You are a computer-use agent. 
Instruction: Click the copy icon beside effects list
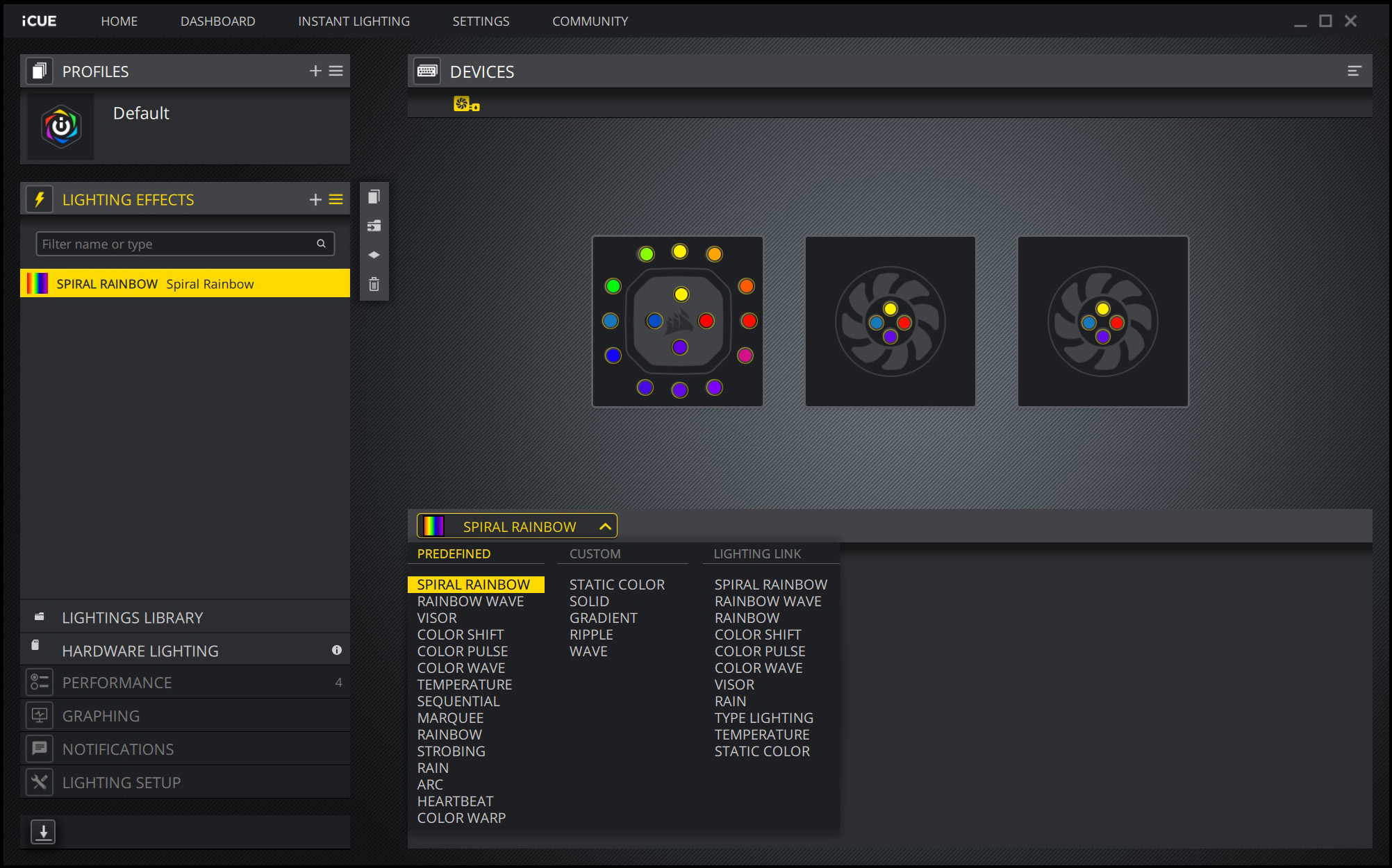[x=374, y=197]
